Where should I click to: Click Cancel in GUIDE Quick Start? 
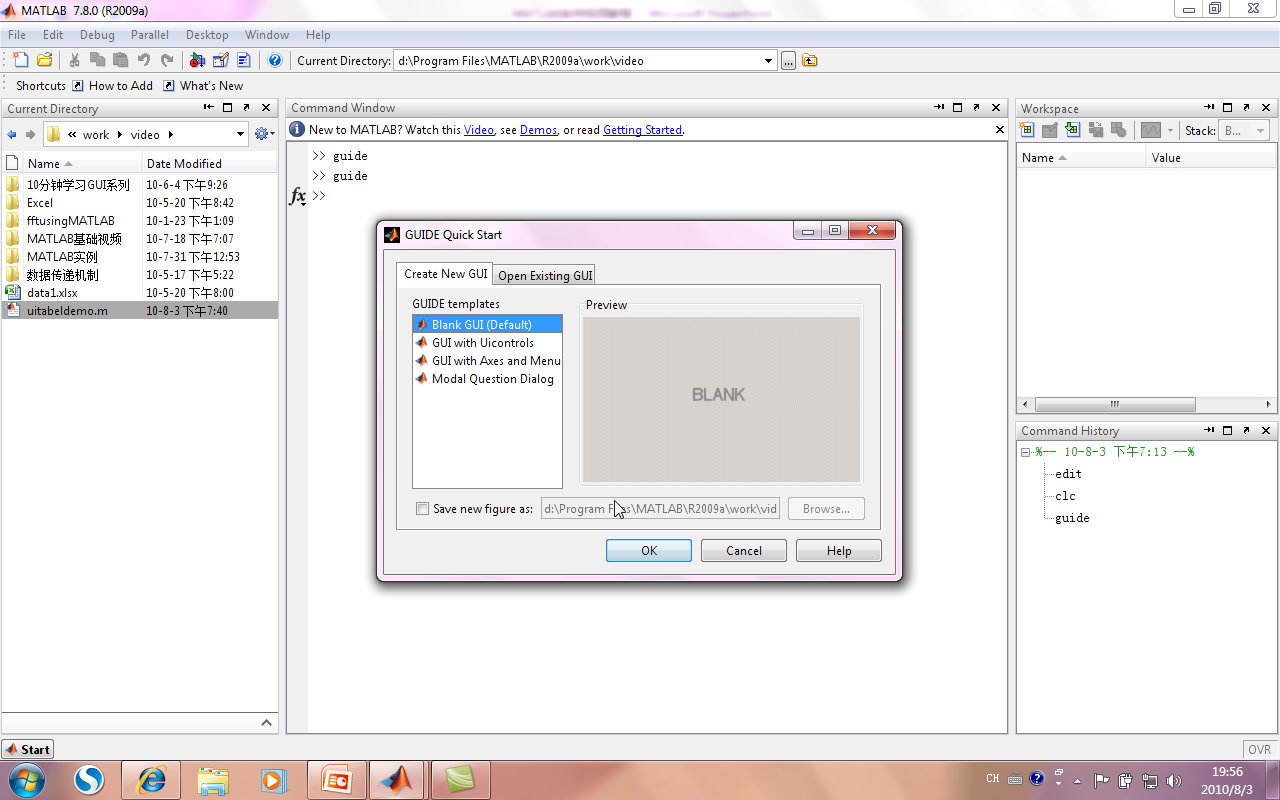[744, 551]
